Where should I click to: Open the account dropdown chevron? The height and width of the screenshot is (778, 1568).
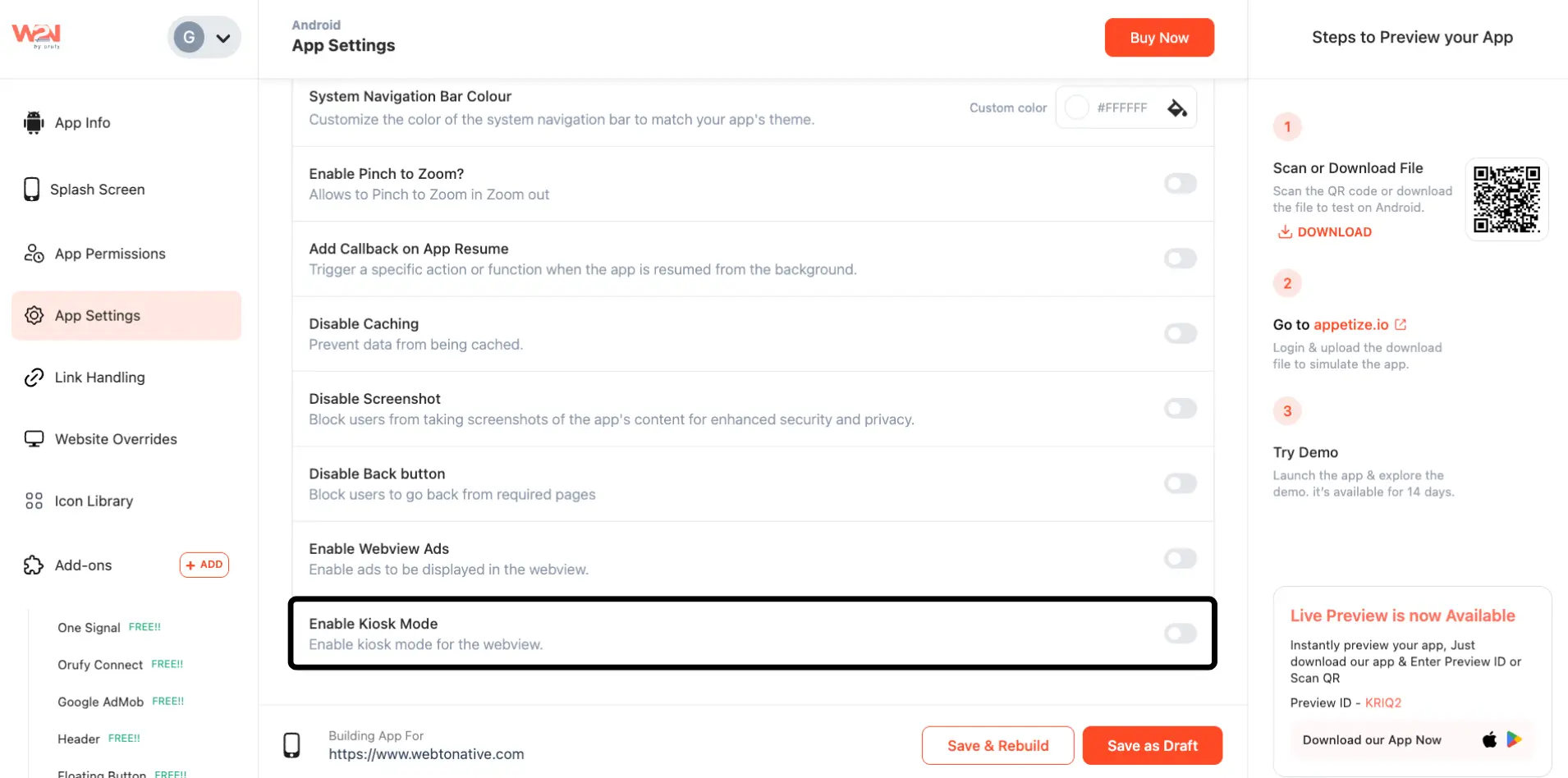222,38
